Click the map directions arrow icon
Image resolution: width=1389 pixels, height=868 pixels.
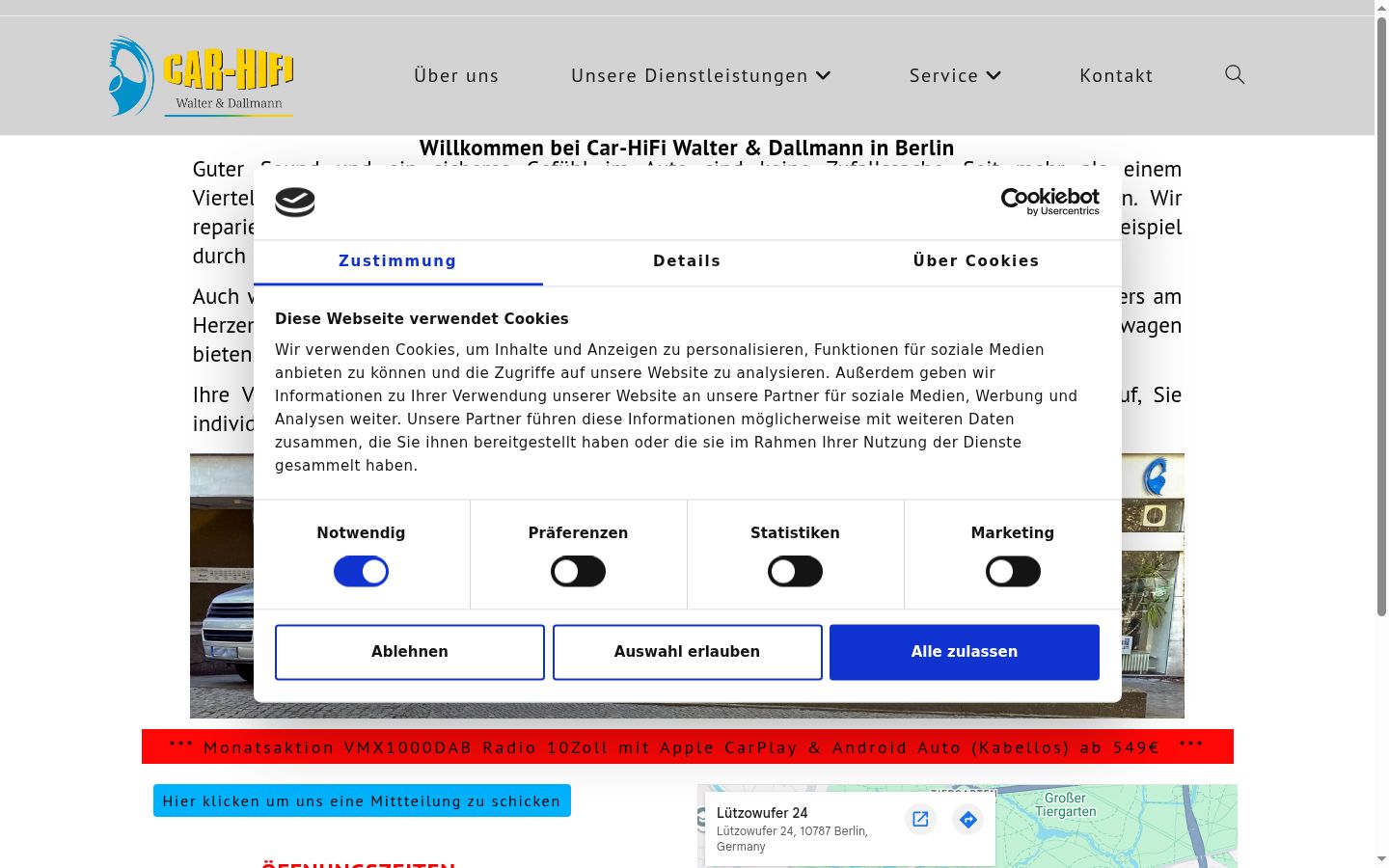967,819
